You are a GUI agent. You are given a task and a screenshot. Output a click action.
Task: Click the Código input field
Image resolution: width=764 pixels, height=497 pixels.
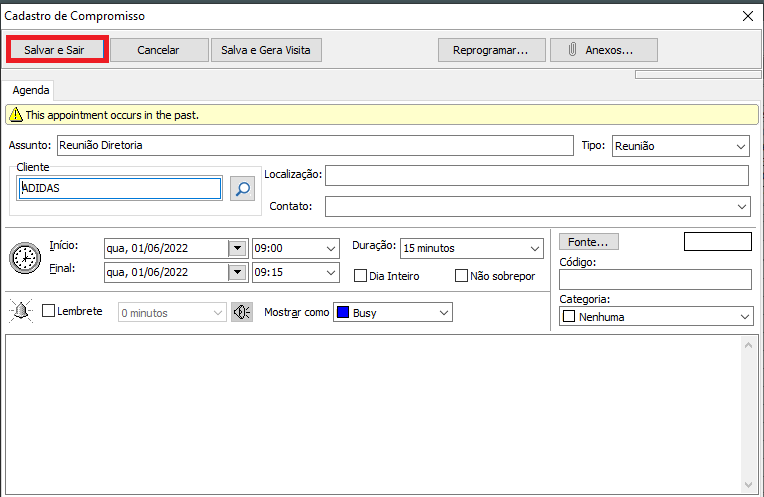pos(655,280)
